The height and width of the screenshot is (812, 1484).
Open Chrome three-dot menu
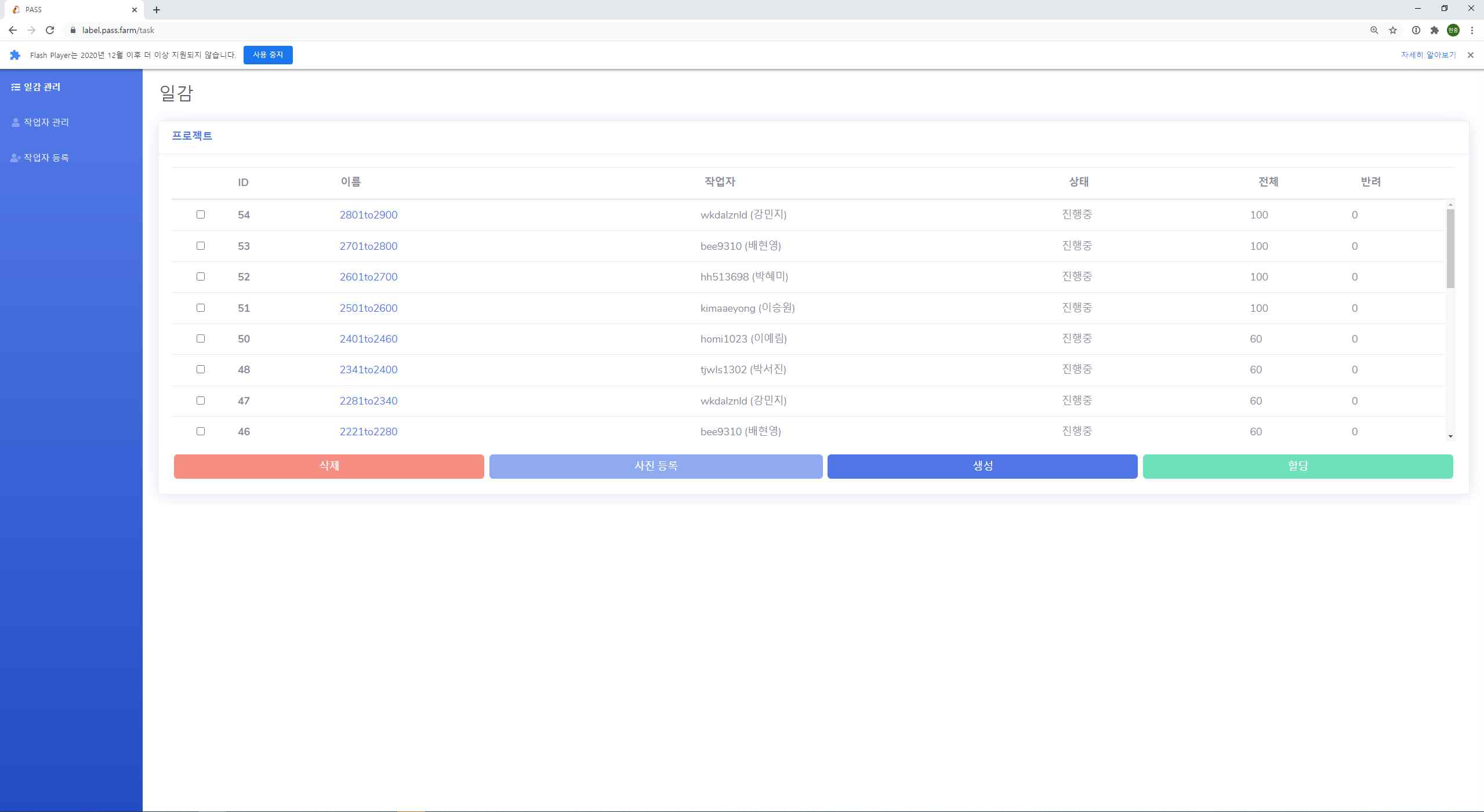[1472, 30]
